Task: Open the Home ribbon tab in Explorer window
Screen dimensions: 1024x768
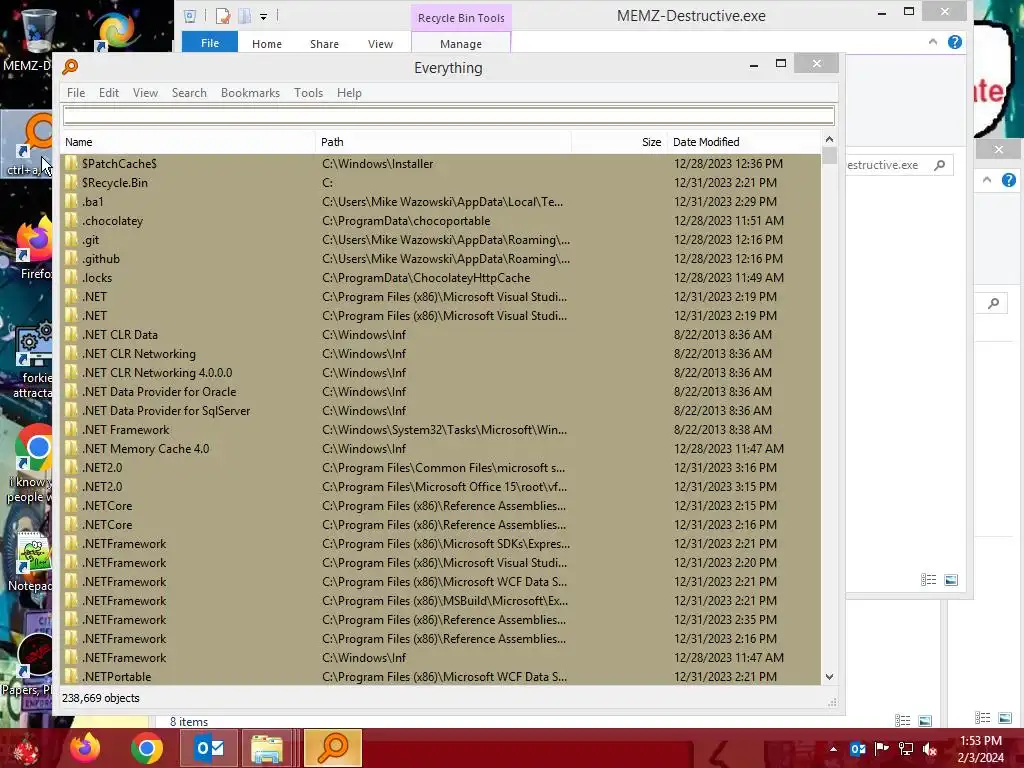Action: pyautogui.click(x=266, y=44)
